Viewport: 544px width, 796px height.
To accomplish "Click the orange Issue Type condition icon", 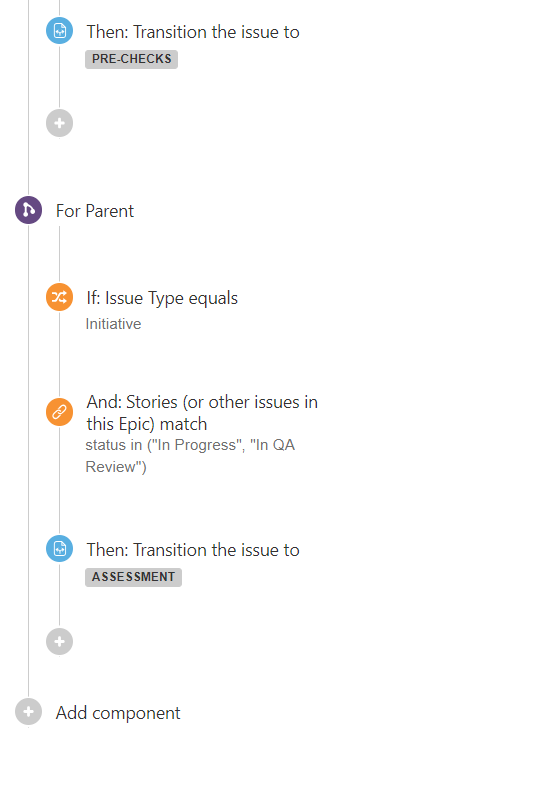I will coord(59,297).
